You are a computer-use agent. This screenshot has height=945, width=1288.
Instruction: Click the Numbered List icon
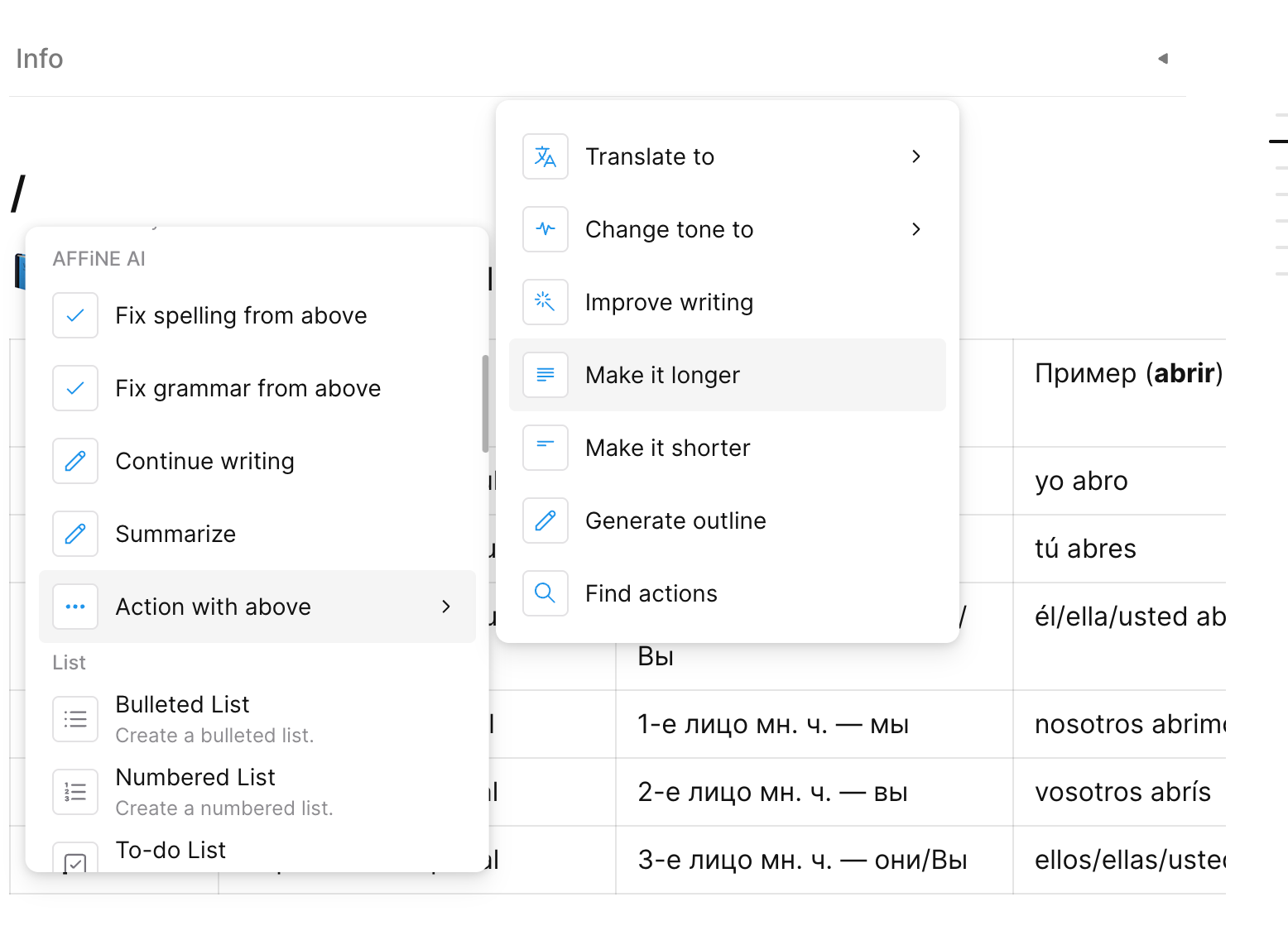point(75,792)
